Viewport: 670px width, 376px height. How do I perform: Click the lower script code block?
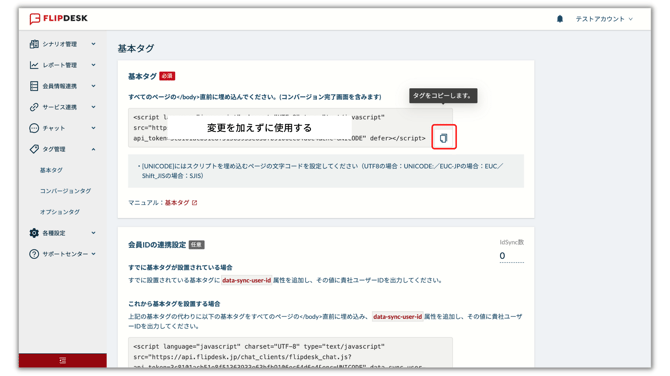click(x=290, y=352)
